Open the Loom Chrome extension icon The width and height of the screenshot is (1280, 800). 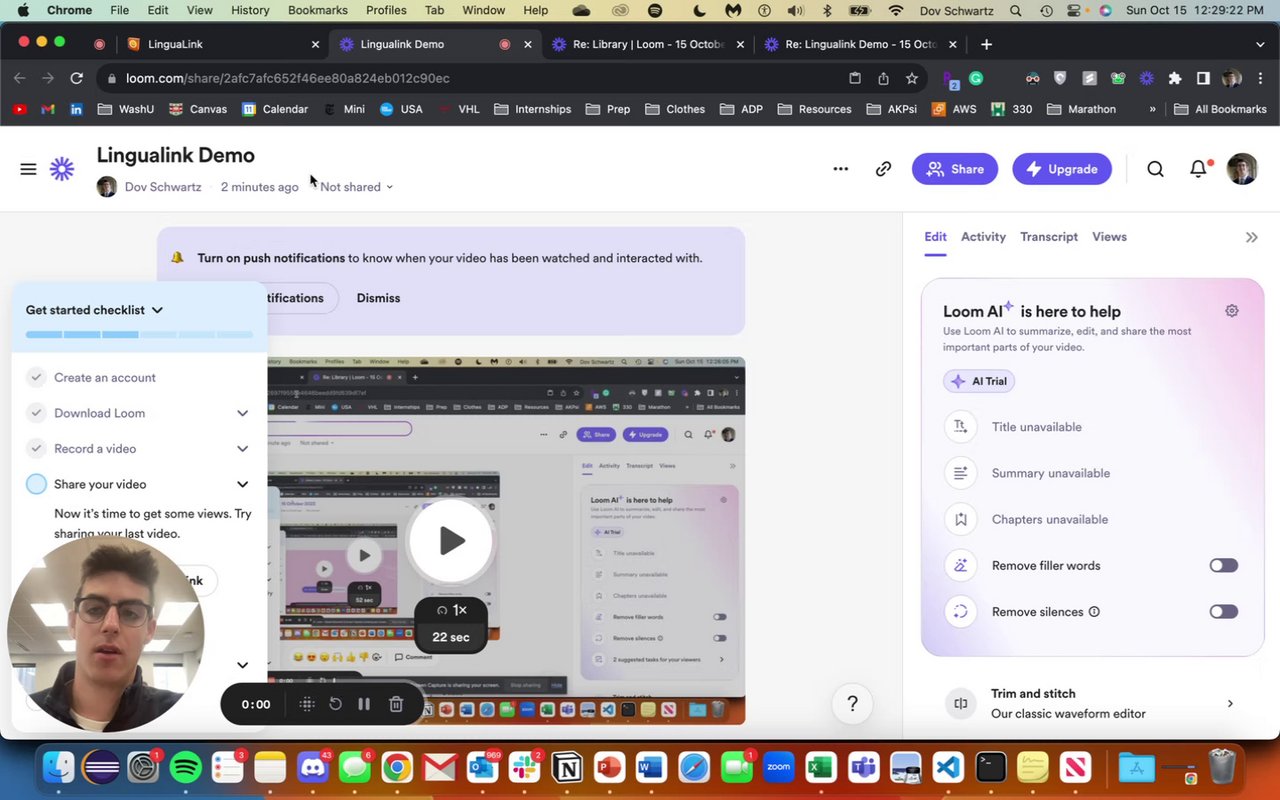click(x=1146, y=78)
